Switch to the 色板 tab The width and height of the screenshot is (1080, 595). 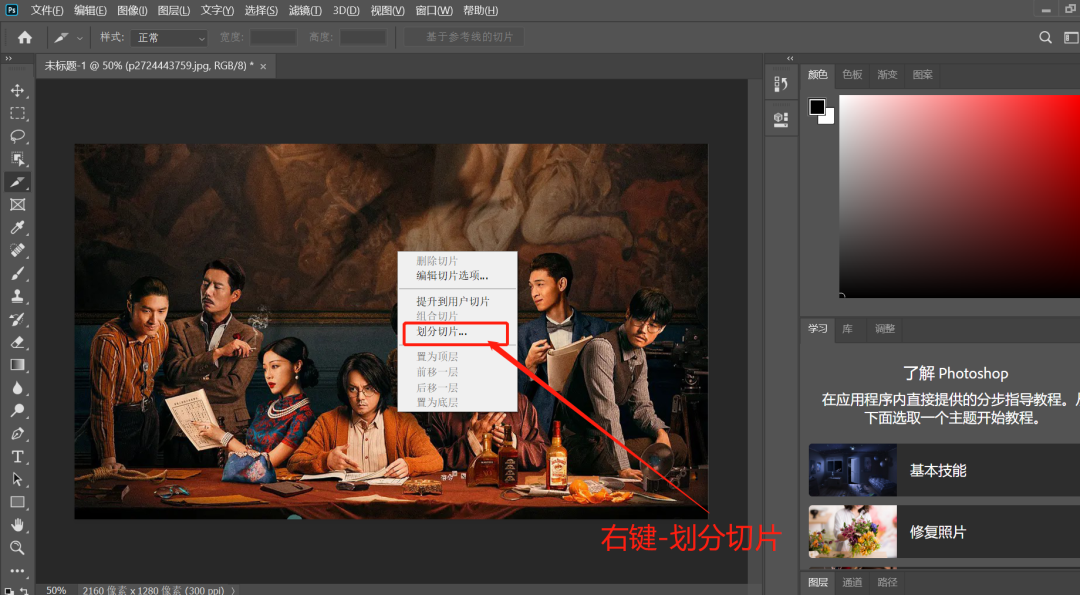[x=852, y=75]
